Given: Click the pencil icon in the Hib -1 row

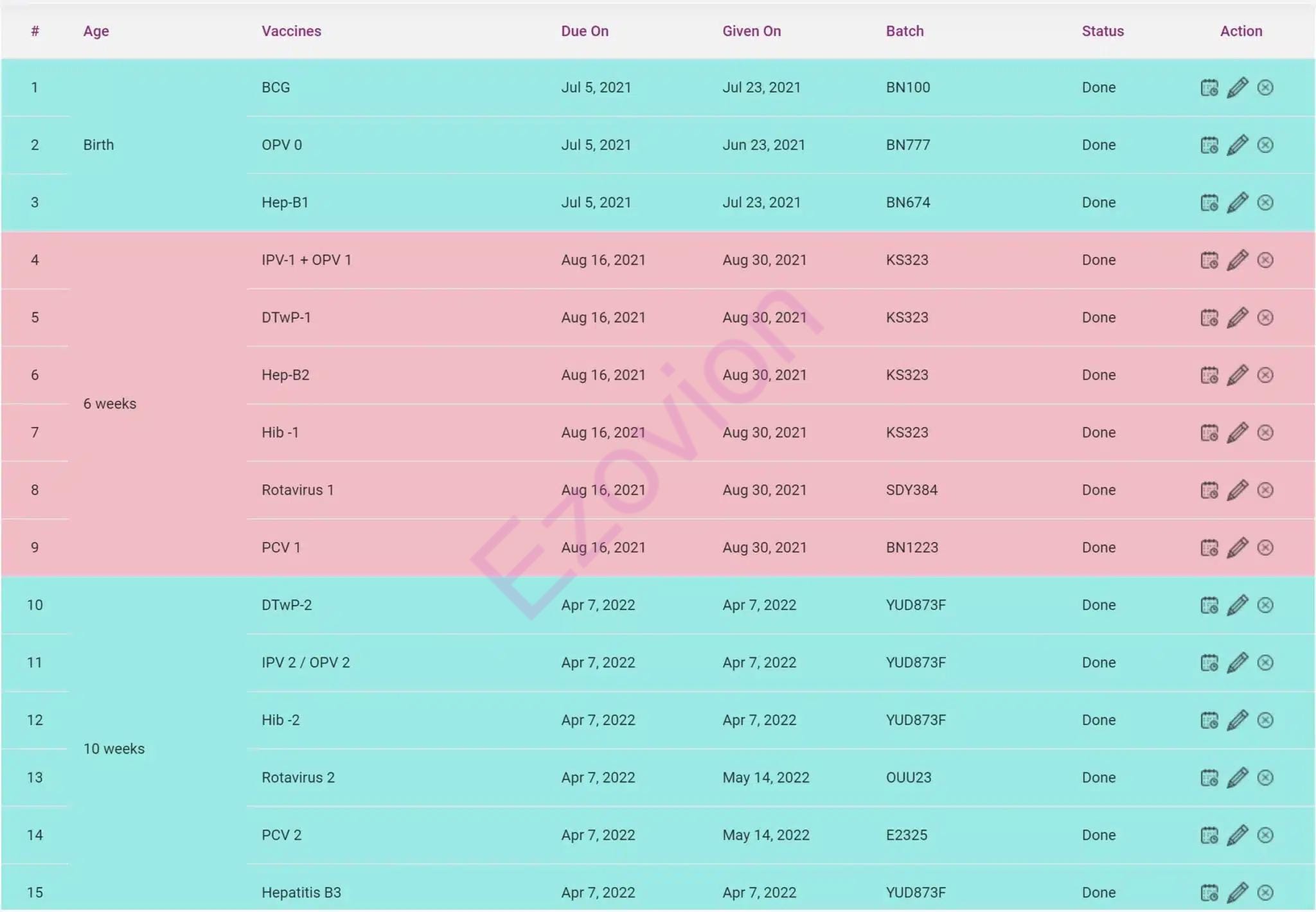Looking at the screenshot, I should 1237,433.
